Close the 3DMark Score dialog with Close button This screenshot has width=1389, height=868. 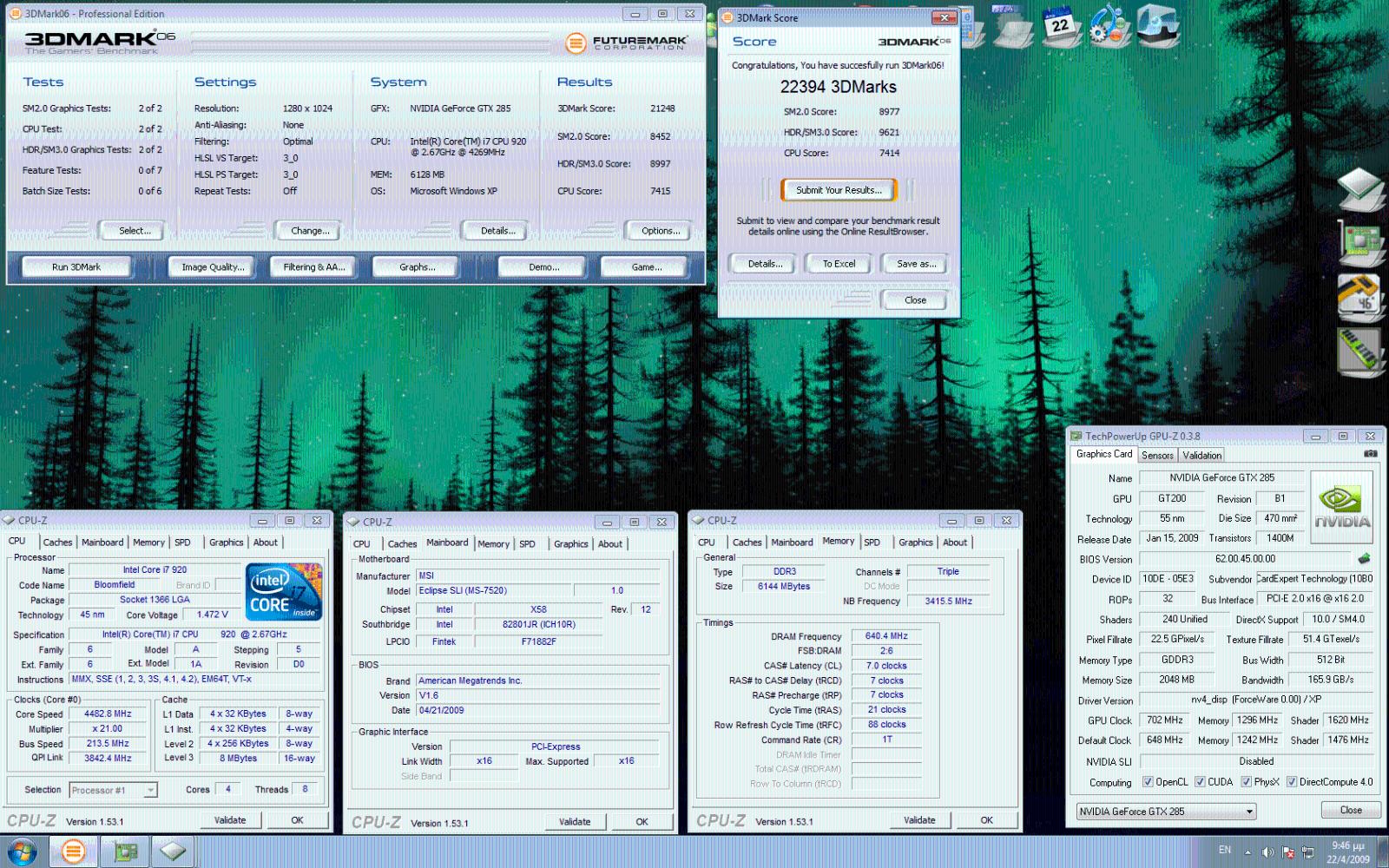pos(915,300)
